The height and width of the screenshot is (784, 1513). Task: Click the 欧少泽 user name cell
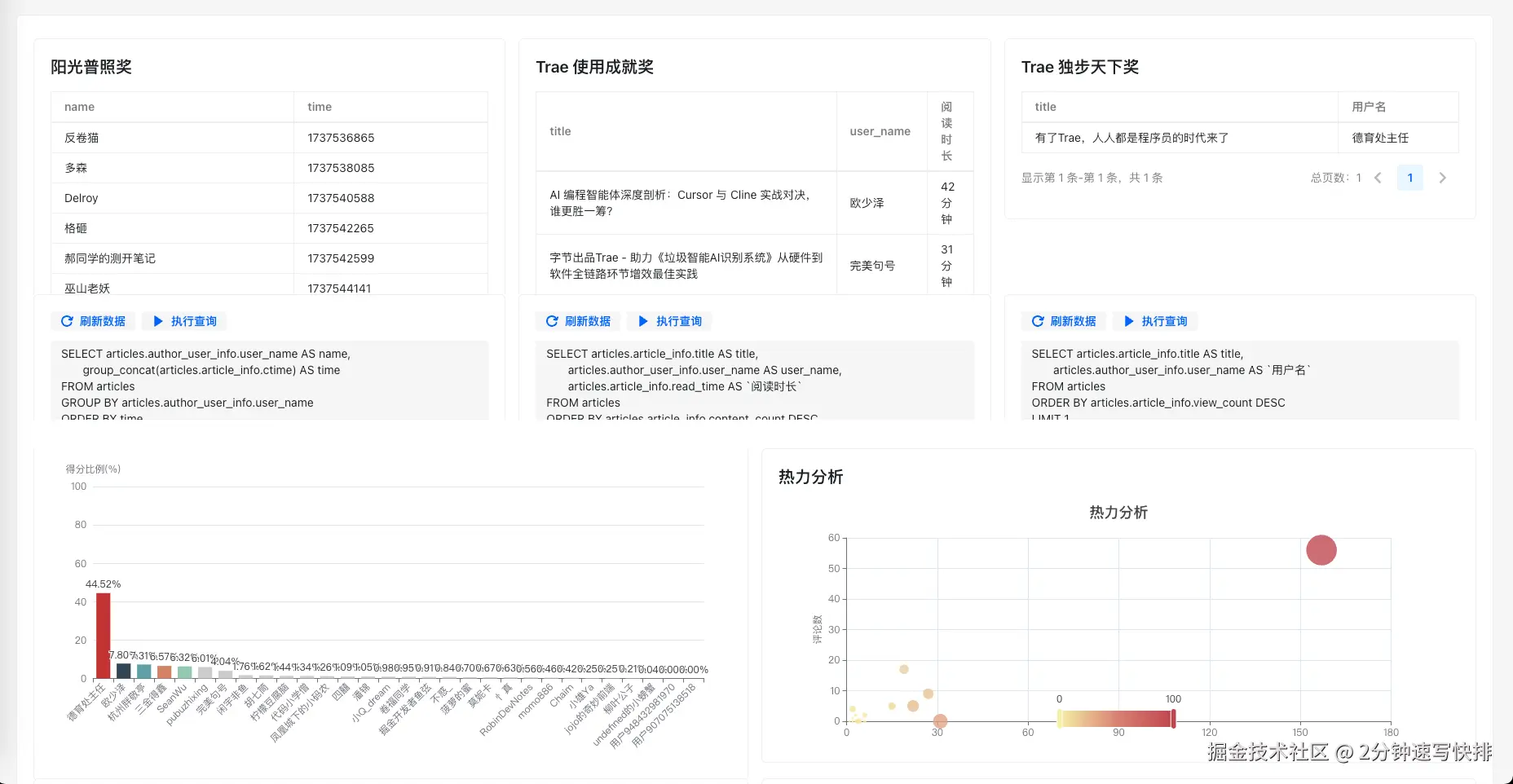point(882,203)
